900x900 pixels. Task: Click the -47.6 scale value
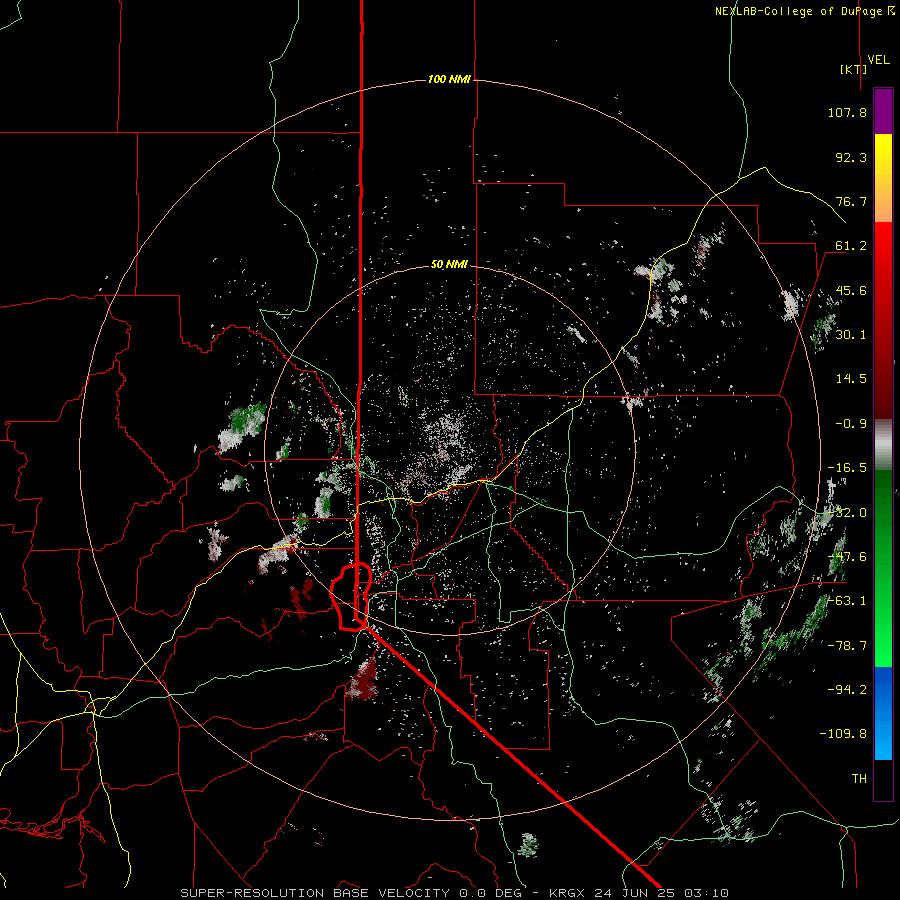pyautogui.click(x=847, y=557)
